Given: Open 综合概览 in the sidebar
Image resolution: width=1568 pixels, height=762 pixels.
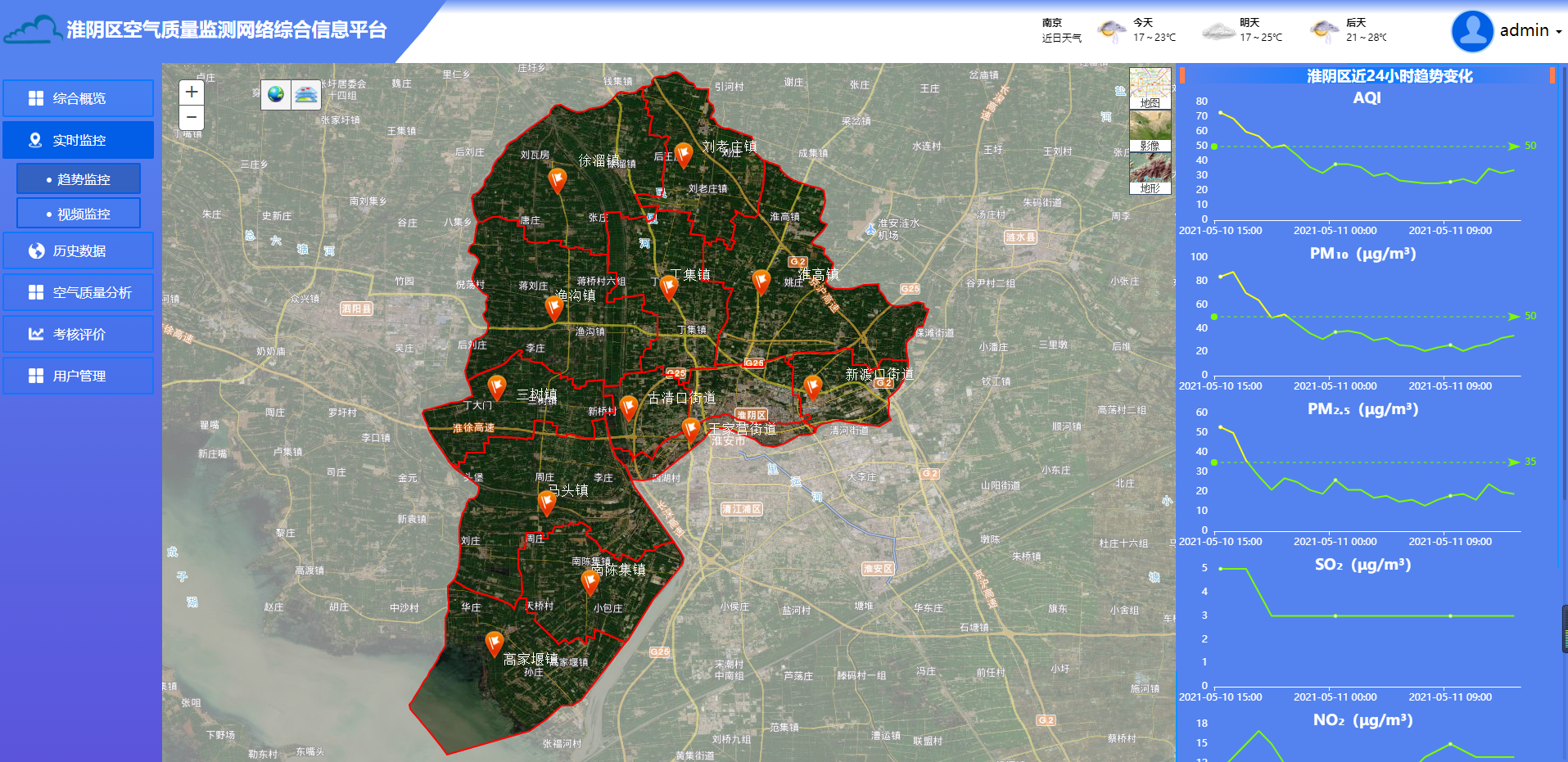Looking at the screenshot, I should (x=79, y=98).
